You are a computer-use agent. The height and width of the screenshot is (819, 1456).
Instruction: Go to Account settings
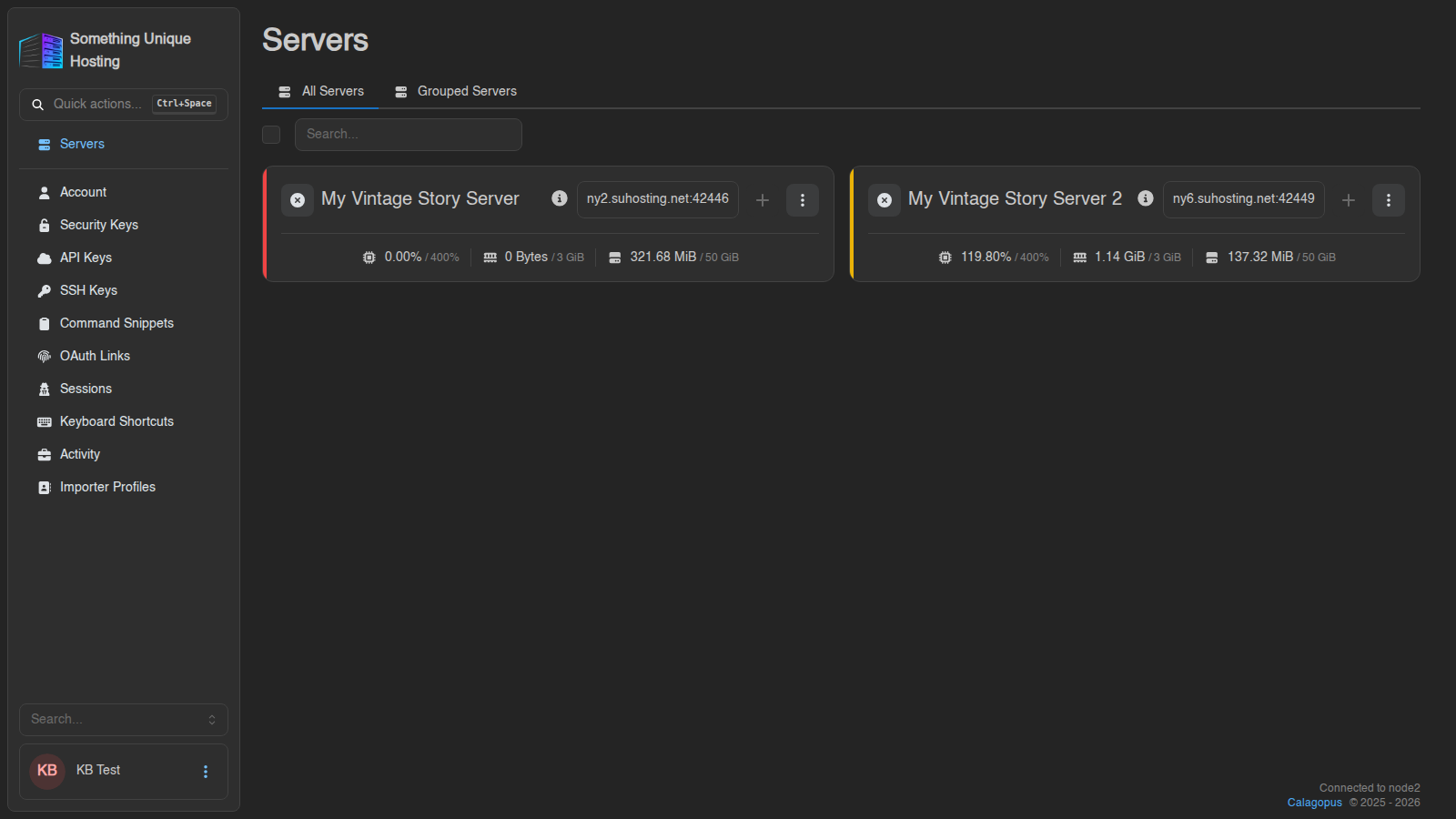124,192
